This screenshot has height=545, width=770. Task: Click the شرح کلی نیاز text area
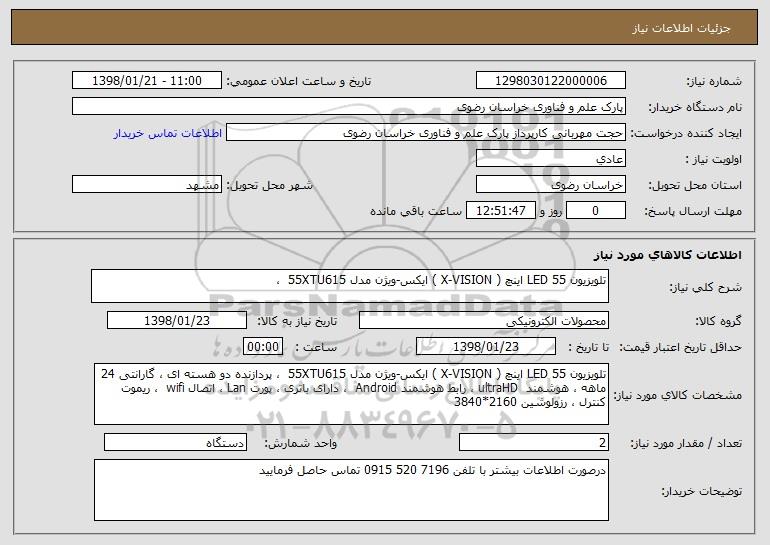(x=350, y=286)
